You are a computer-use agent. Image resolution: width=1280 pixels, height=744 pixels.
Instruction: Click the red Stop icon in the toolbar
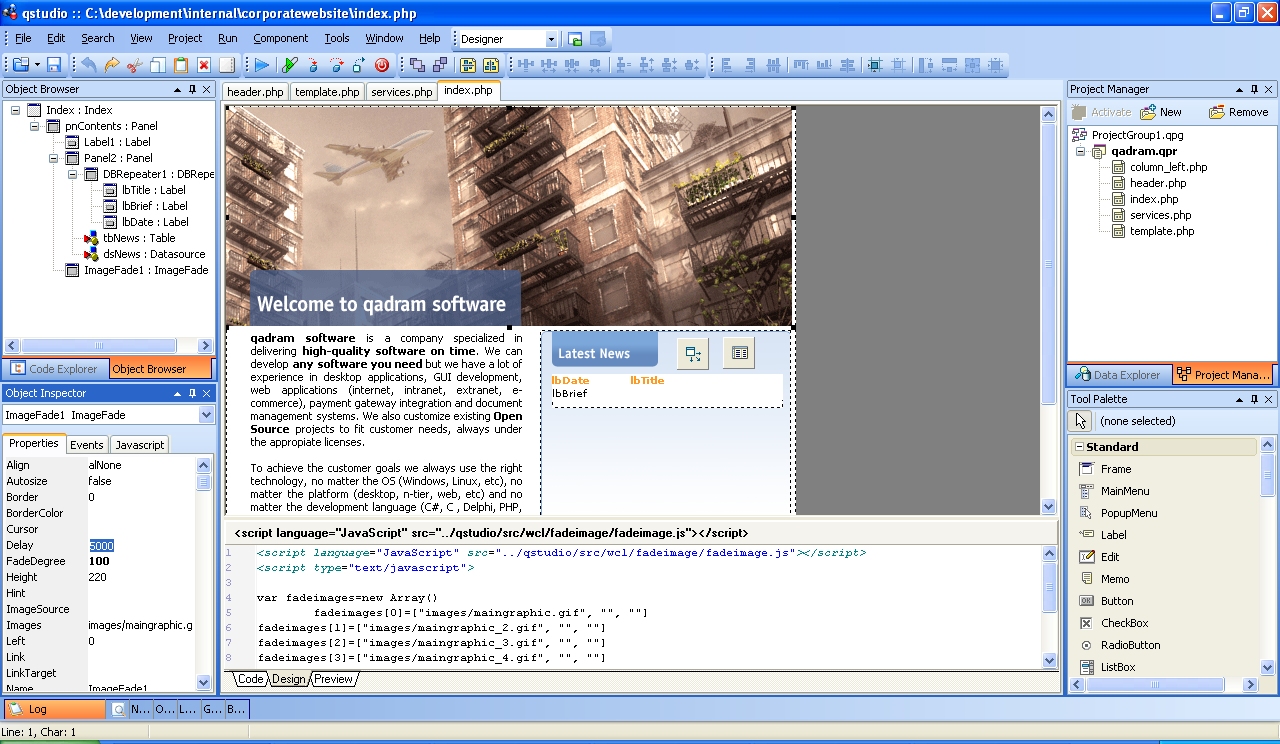pyautogui.click(x=381, y=65)
